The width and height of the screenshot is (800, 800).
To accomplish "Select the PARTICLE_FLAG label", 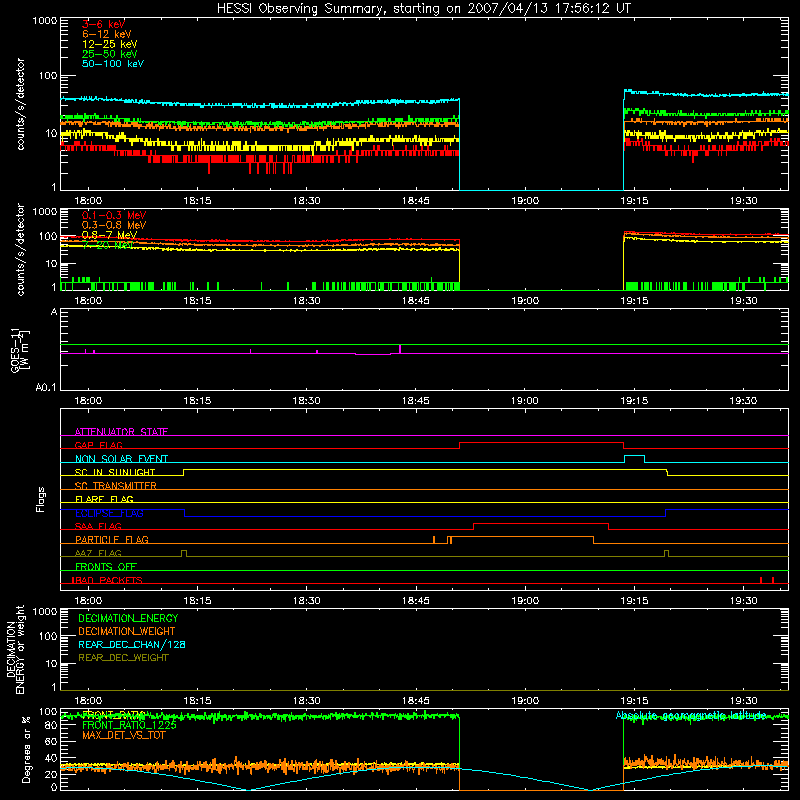I will [x=112, y=539].
